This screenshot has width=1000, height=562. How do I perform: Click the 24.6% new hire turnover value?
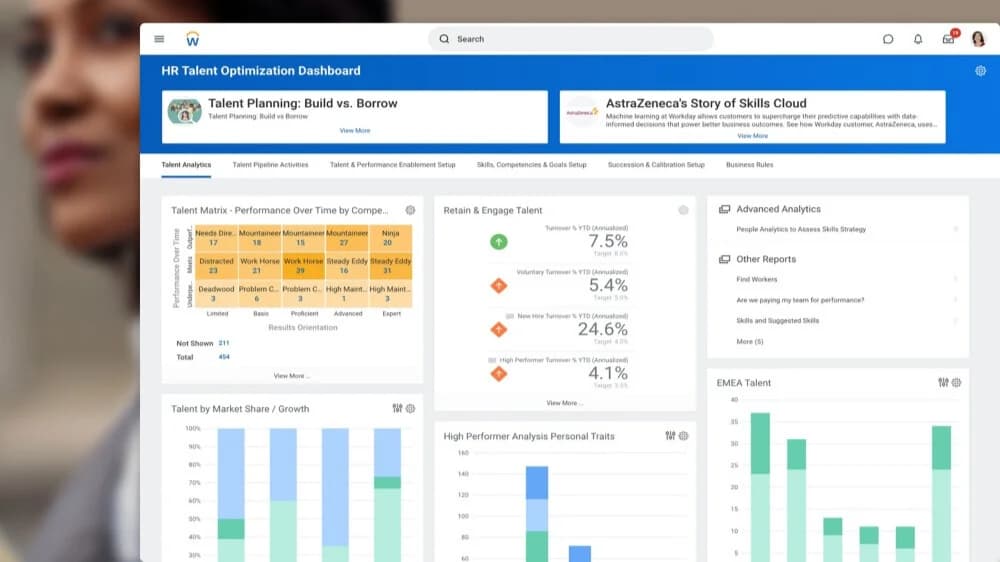tap(603, 329)
